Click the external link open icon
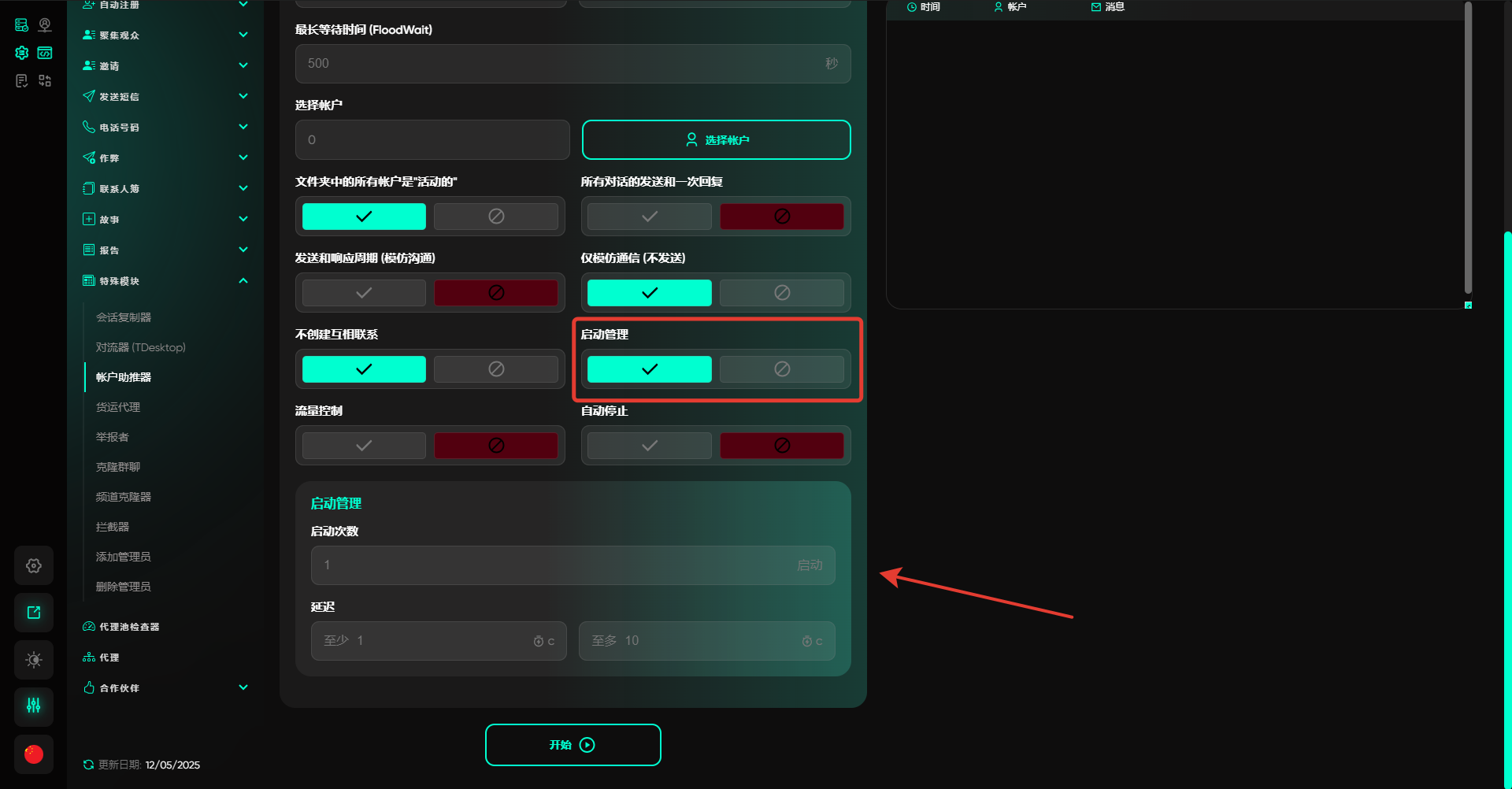The height and width of the screenshot is (789, 1512). tap(34, 613)
